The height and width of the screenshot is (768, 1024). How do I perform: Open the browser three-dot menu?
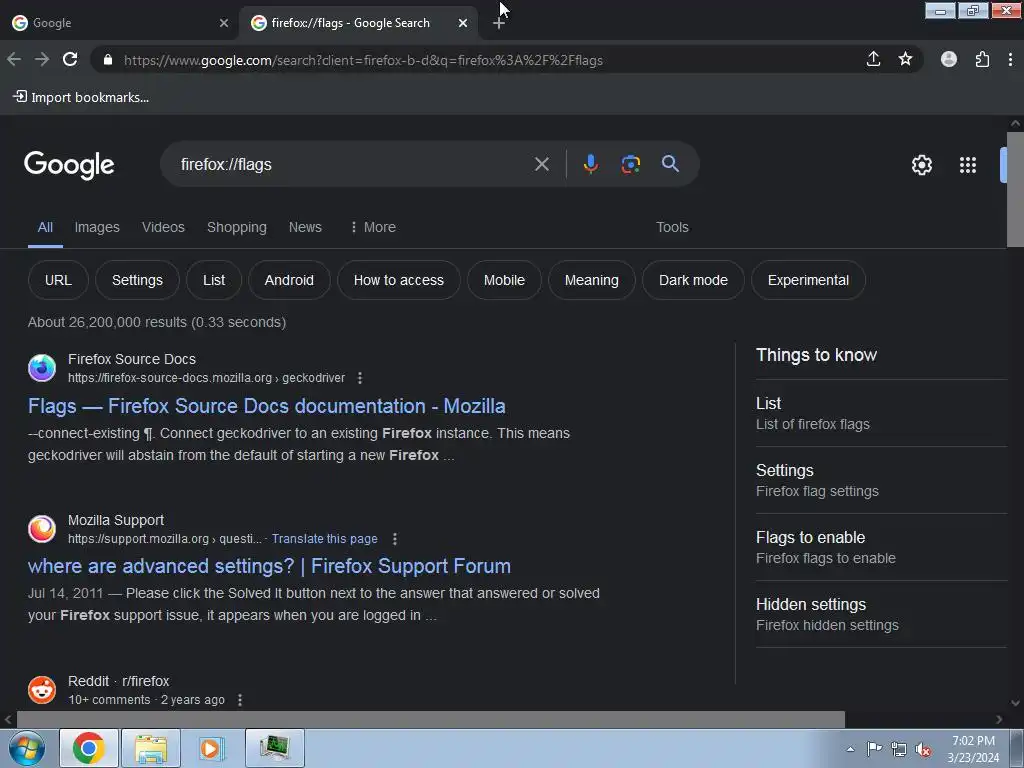(1010, 59)
